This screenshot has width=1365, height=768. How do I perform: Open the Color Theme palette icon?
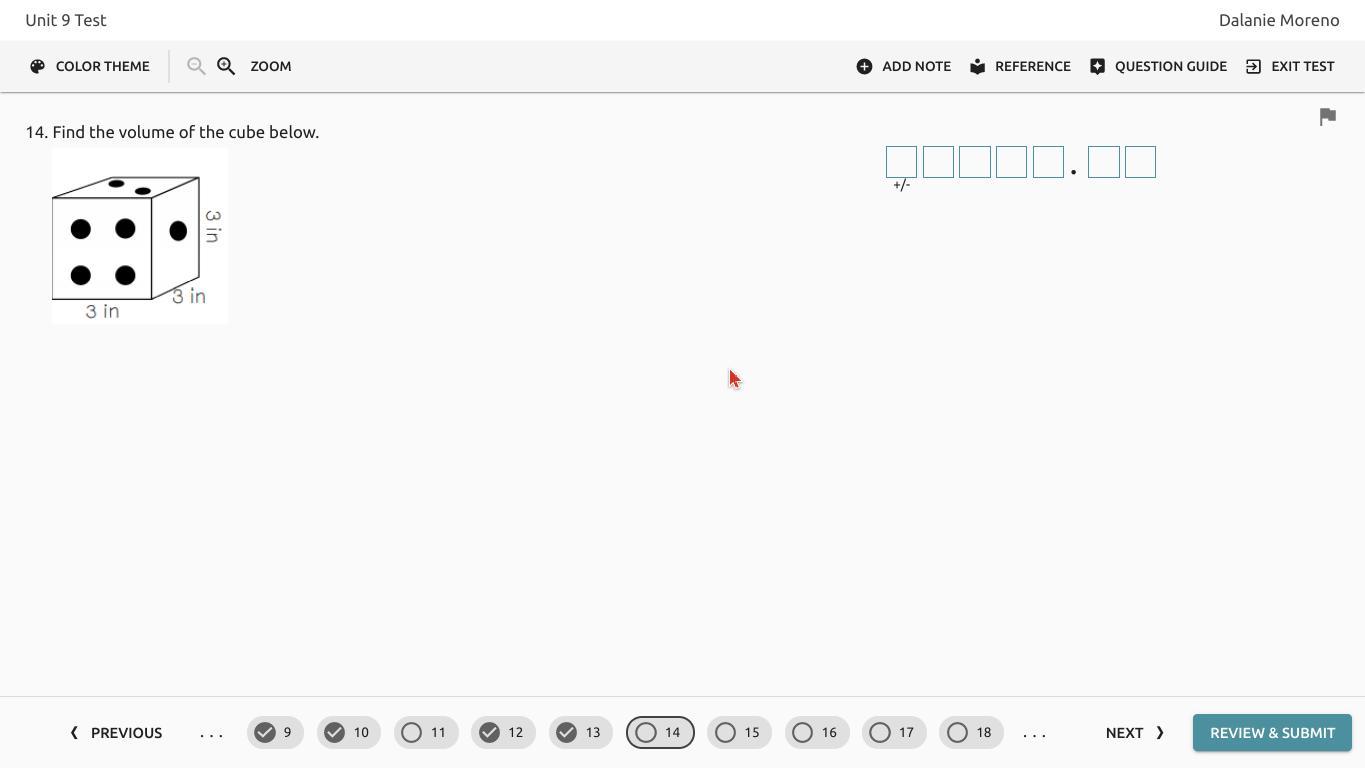click(38, 66)
